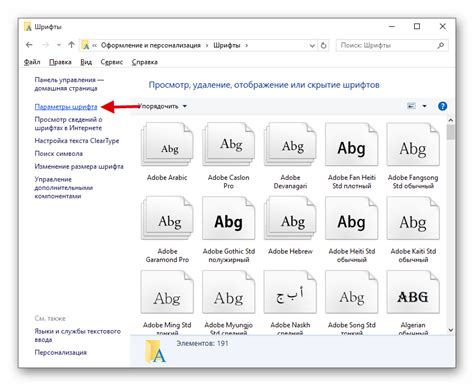474x386 pixels.
Task: Open the Сервис menu
Action: click(112, 62)
